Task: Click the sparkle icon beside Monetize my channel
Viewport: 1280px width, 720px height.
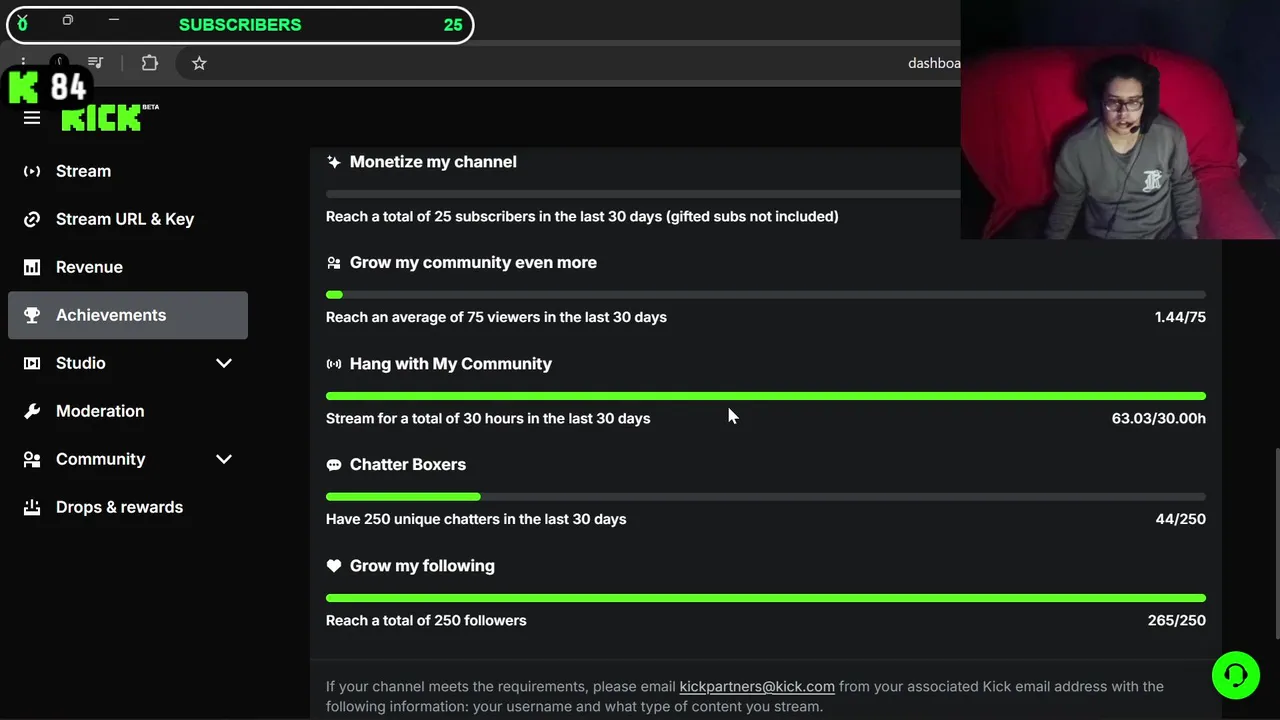Action: pyautogui.click(x=334, y=162)
